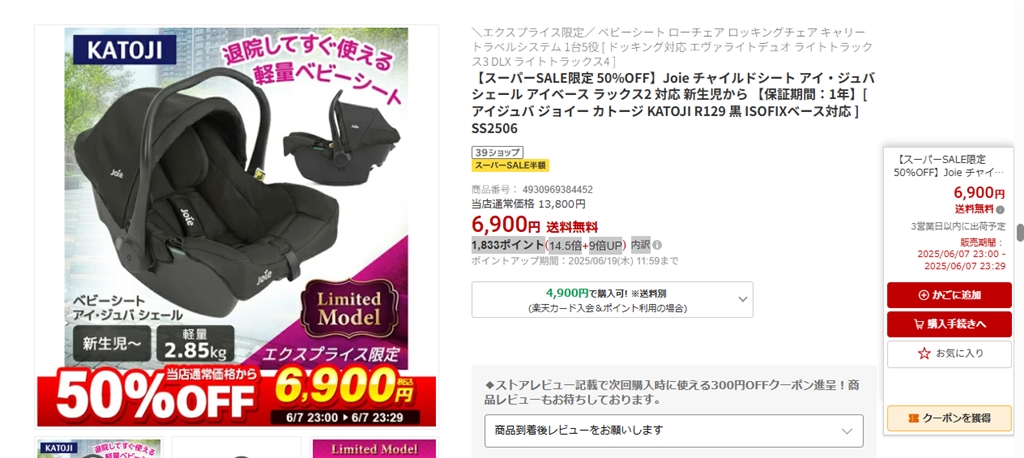Proceed to checkout via 購入手続きへ
This screenshot has height=458, width=1024.
(x=949, y=324)
